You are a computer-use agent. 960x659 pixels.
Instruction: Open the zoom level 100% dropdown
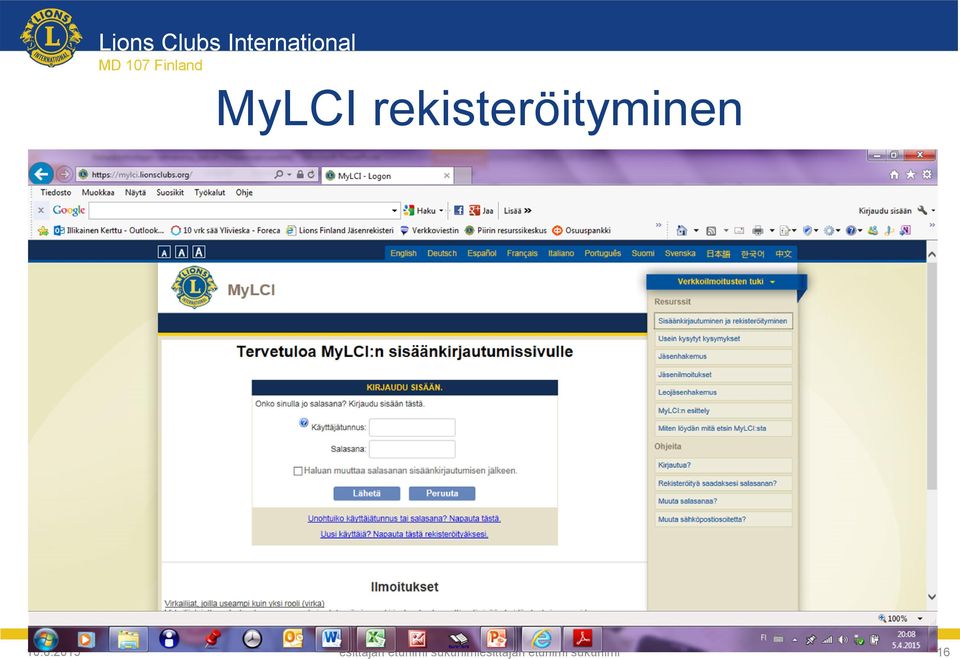pyautogui.click(x=920, y=619)
